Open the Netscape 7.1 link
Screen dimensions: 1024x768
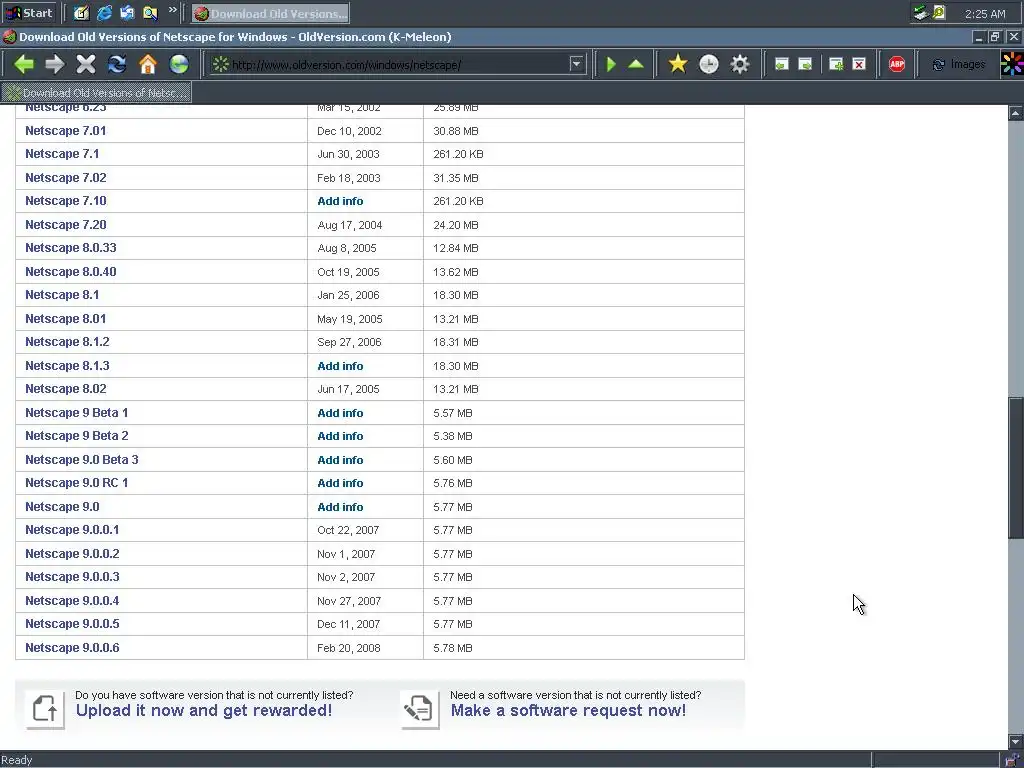[62, 154]
